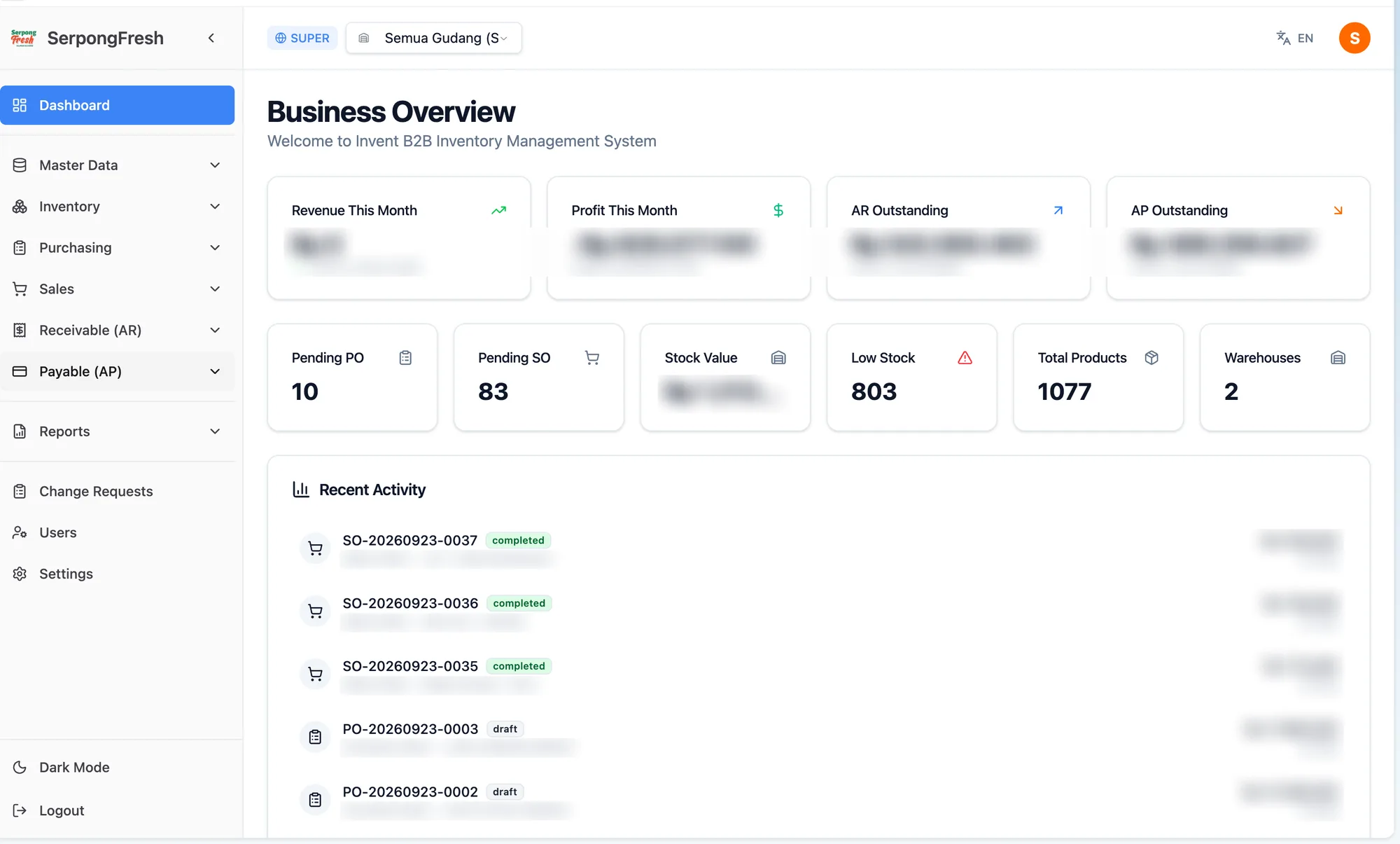Click the Low Stock value 803
Screen dimensions: 1400x844
(x=874, y=392)
